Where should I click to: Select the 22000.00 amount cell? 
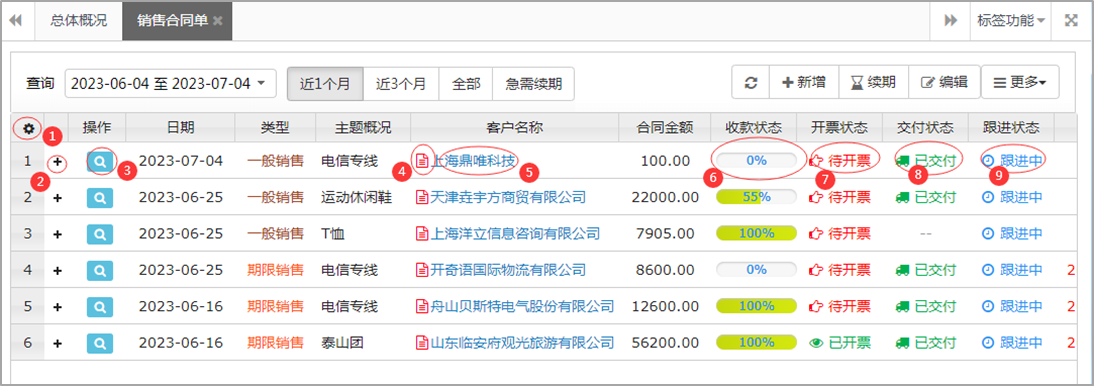point(665,198)
